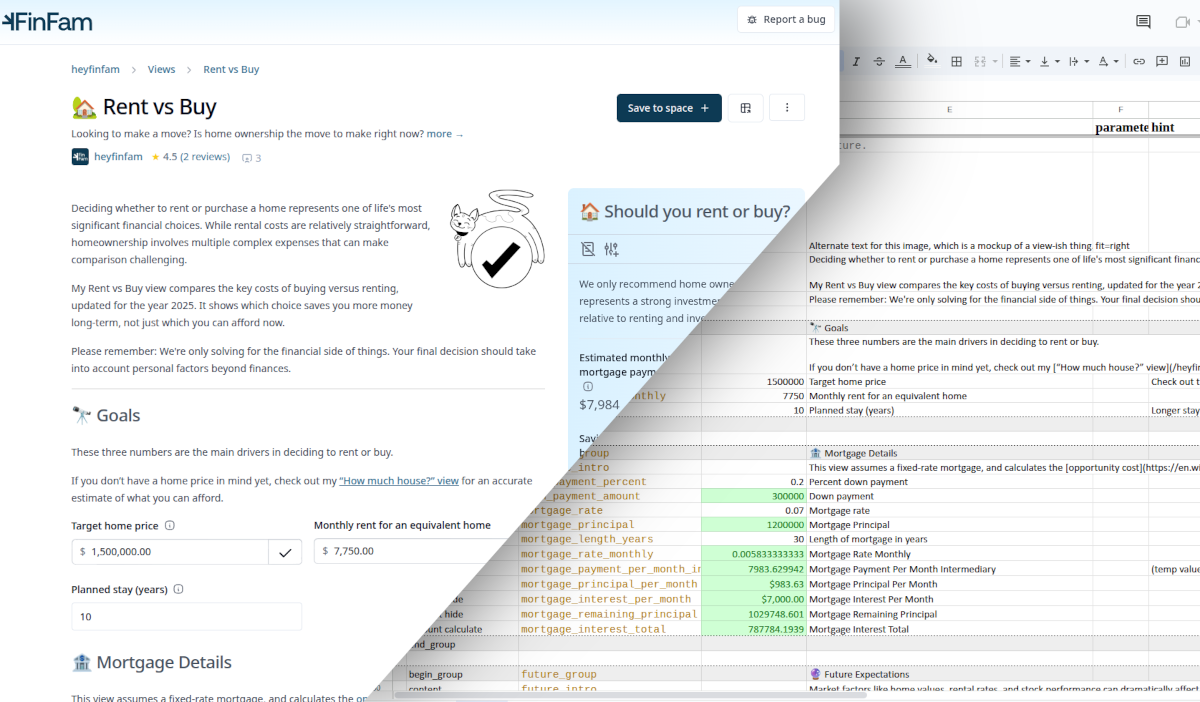The height and width of the screenshot is (702, 1200).
Task: Click info icon next to Planned stay
Action: coord(179,589)
